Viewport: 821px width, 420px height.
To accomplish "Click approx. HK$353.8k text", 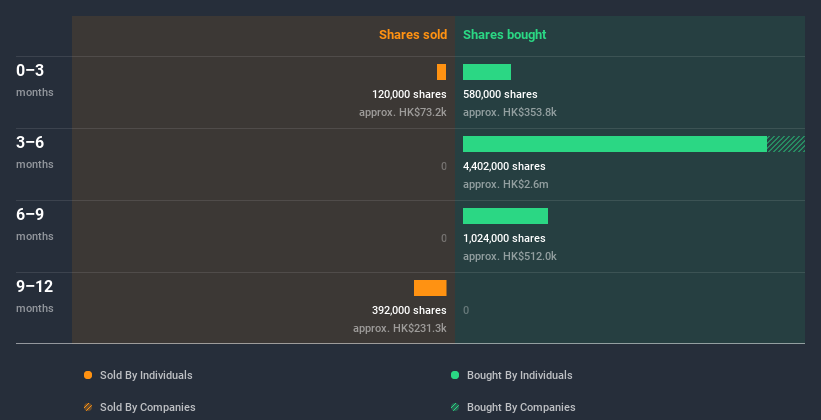I will point(510,113).
